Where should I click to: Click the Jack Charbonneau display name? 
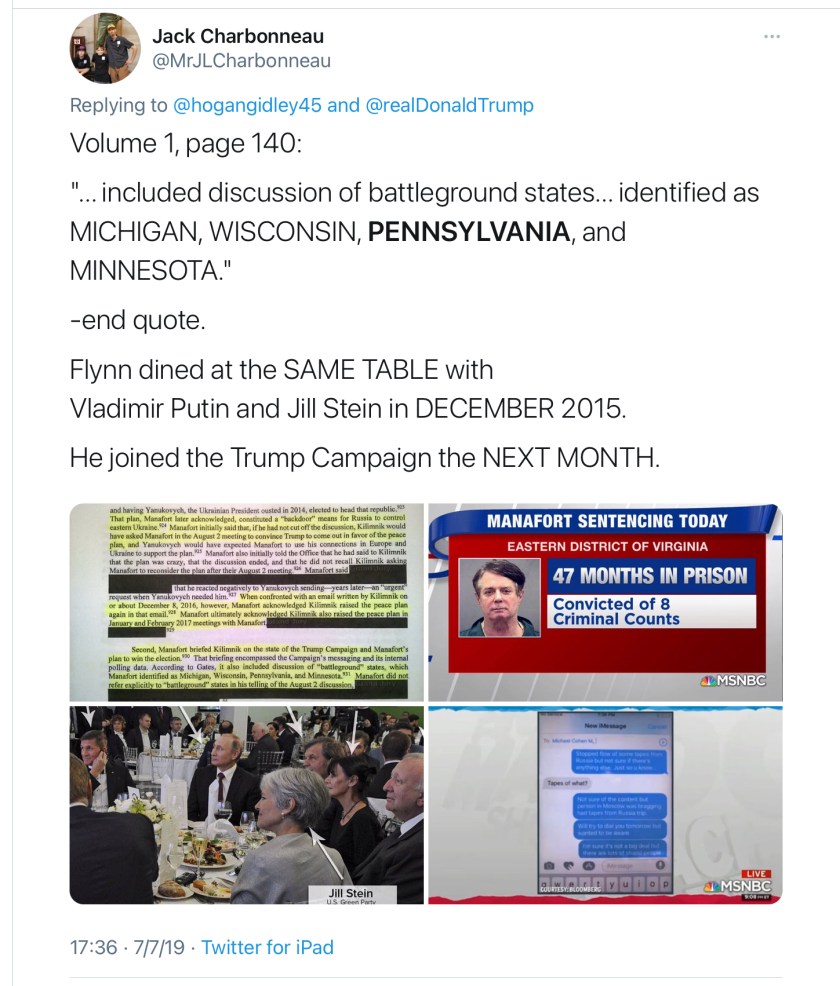coord(238,36)
